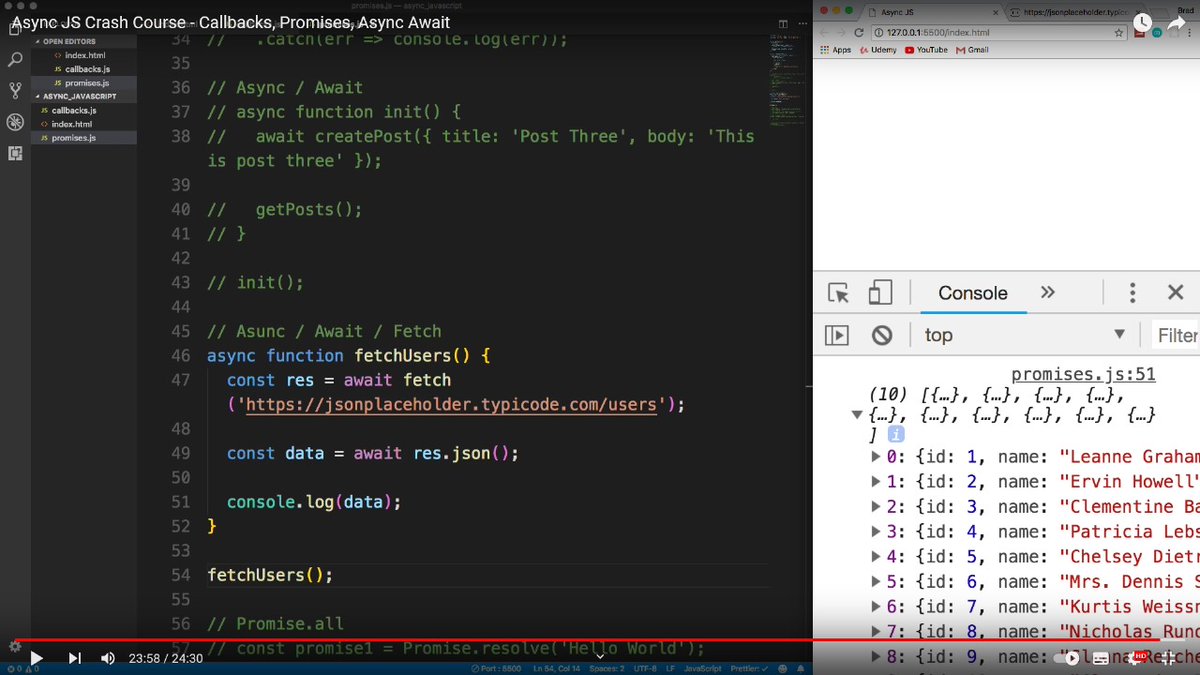Play the YouTube video
The height and width of the screenshot is (675, 1200).
37,658
